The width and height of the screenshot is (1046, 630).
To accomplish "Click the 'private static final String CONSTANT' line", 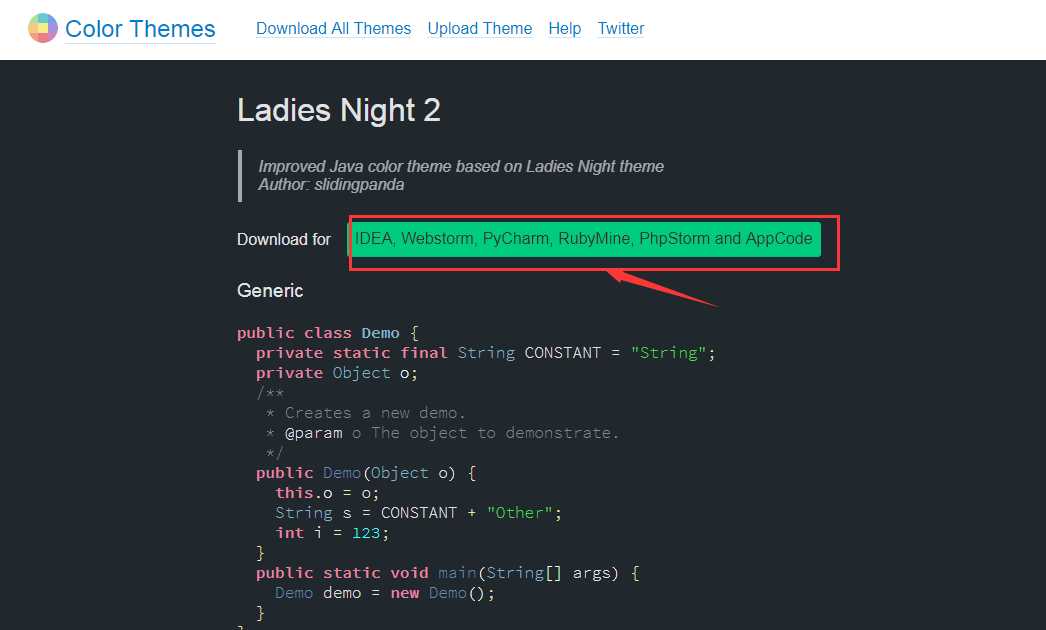I will pyautogui.click(x=486, y=352).
